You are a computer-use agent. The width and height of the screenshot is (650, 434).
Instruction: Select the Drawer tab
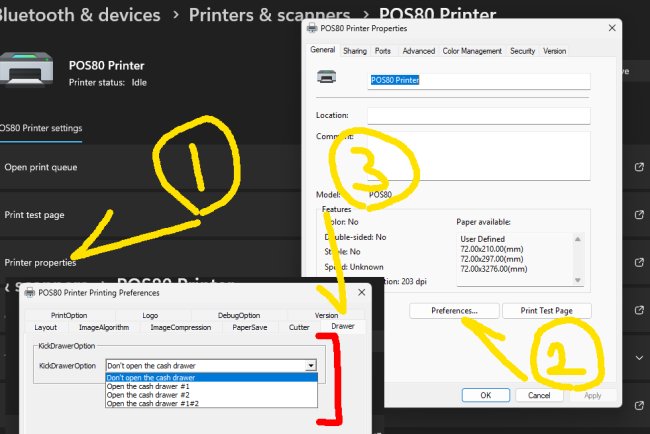point(343,326)
